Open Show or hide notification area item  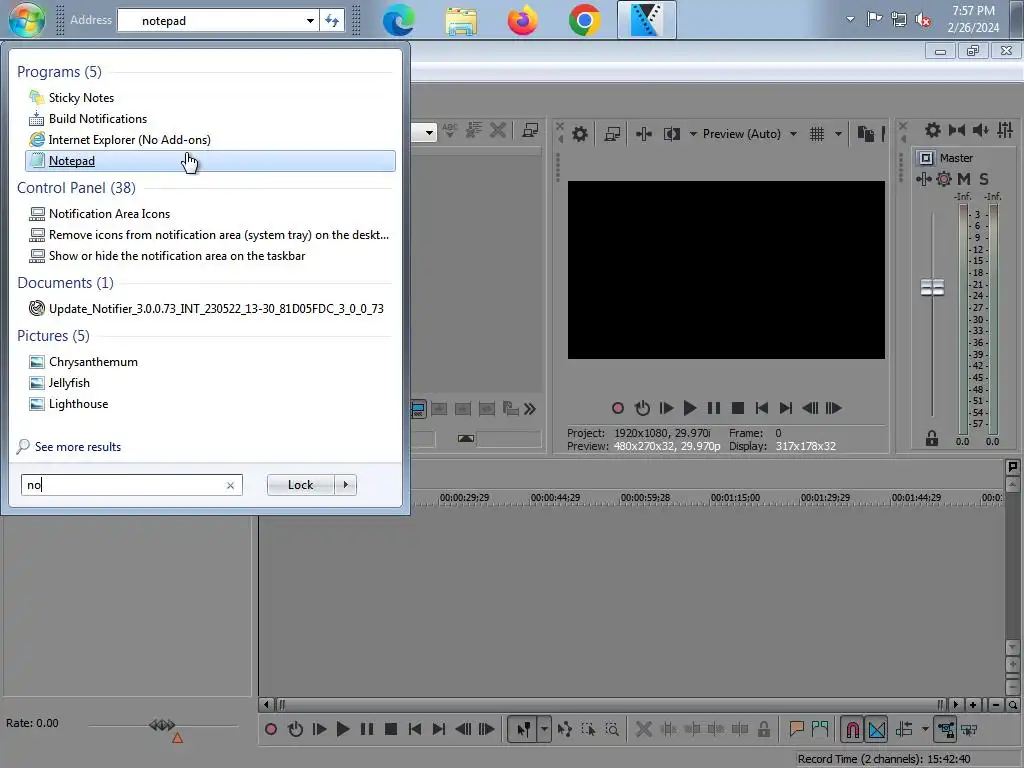pos(177,256)
